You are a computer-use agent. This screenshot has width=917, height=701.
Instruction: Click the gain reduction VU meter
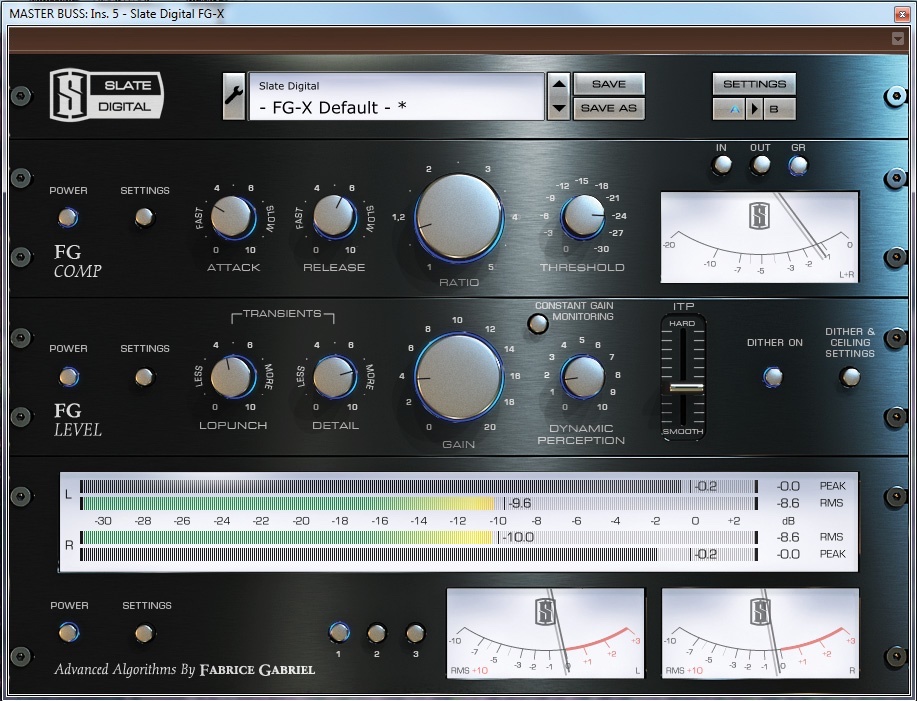pyautogui.click(x=760, y=237)
